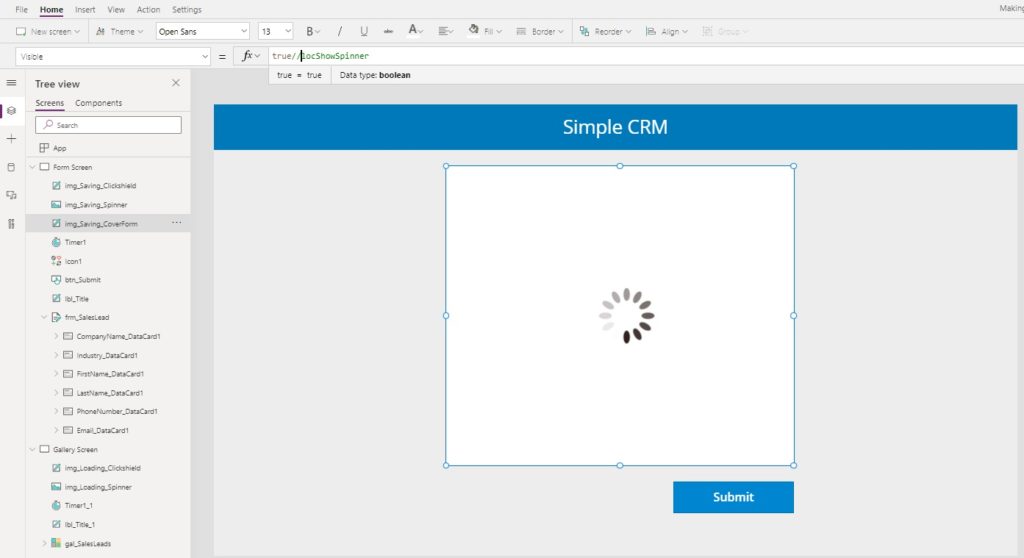Apply underline formatting
The width and height of the screenshot is (1024, 558).
point(364,31)
